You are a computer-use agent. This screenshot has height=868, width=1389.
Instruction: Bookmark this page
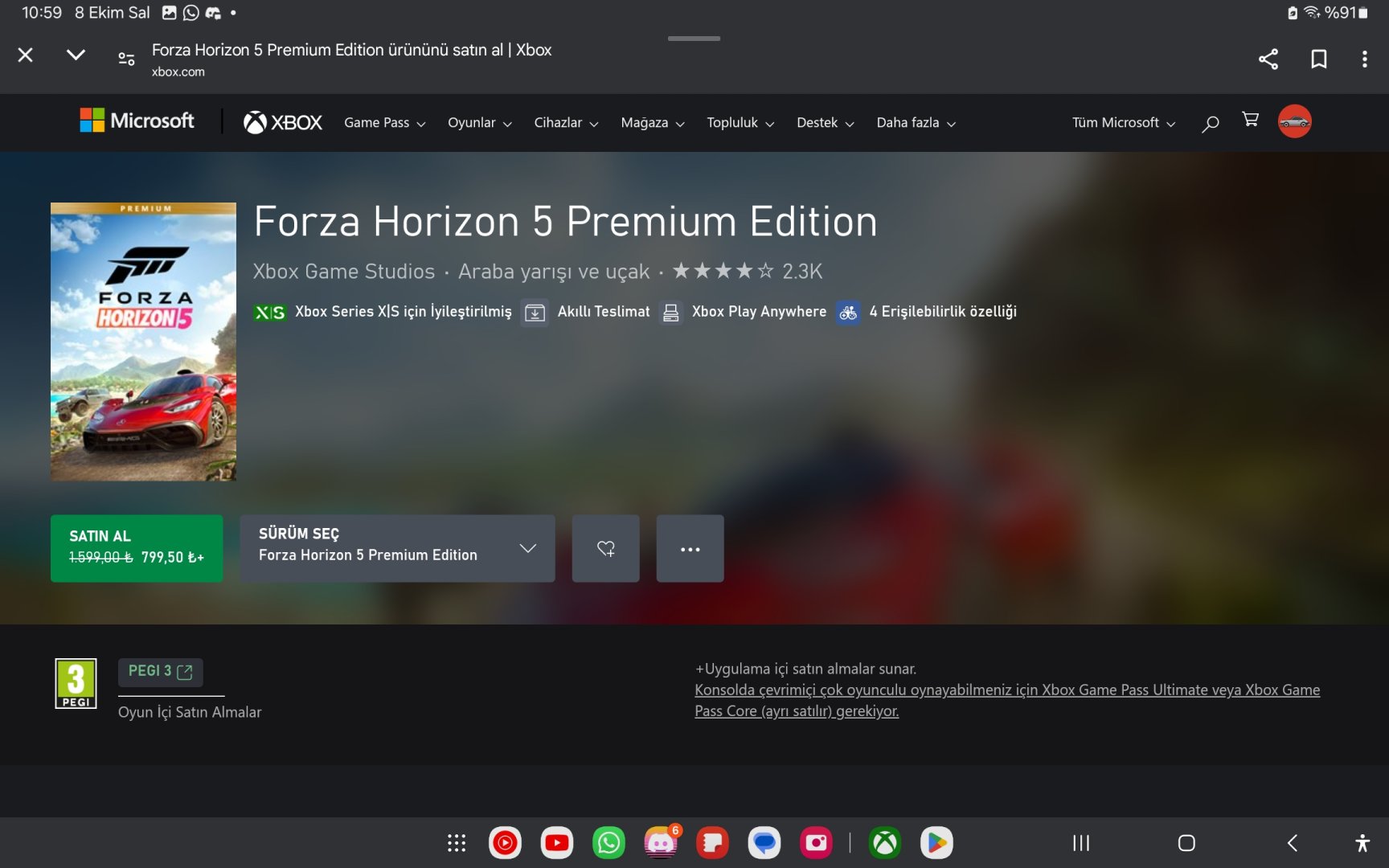1319,59
